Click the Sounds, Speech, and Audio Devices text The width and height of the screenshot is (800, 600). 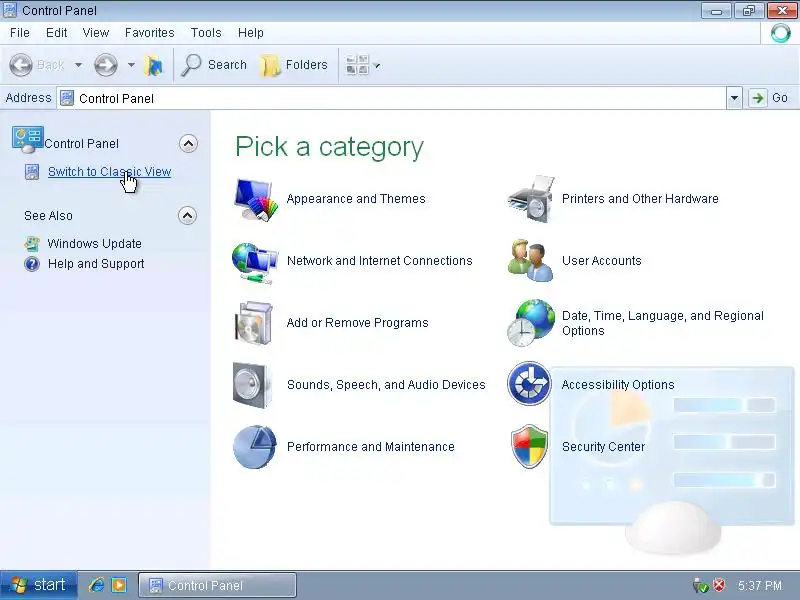tap(386, 385)
